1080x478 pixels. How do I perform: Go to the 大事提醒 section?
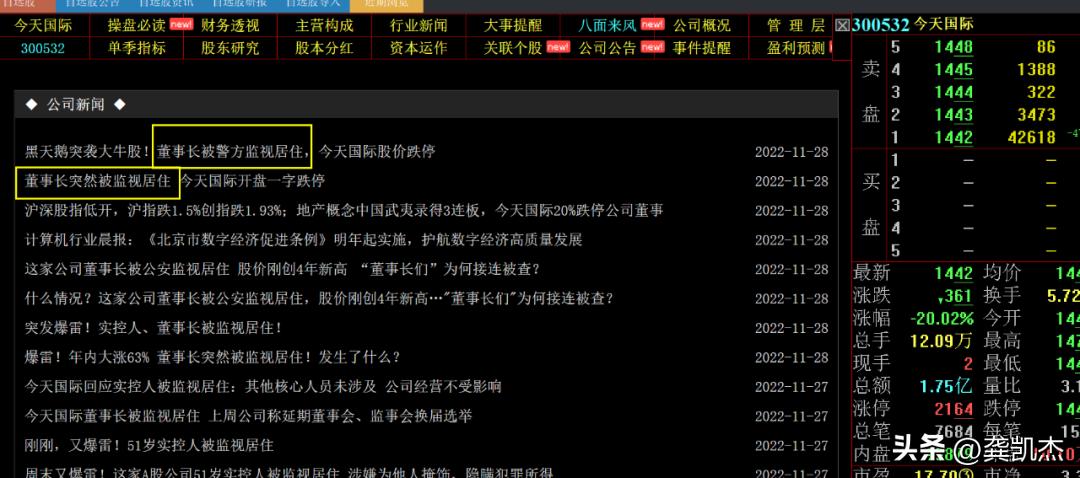[512, 26]
